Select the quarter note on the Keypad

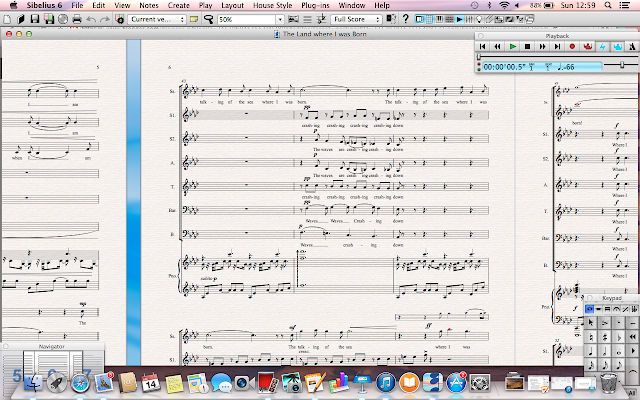(x=591, y=351)
